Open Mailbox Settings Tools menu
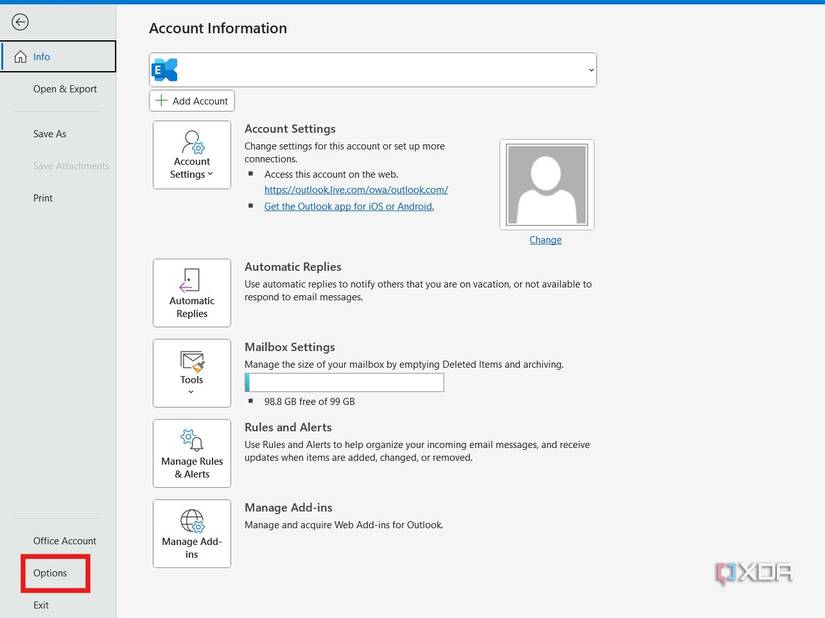Screen dimensions: 825x618 click(190, 372)
